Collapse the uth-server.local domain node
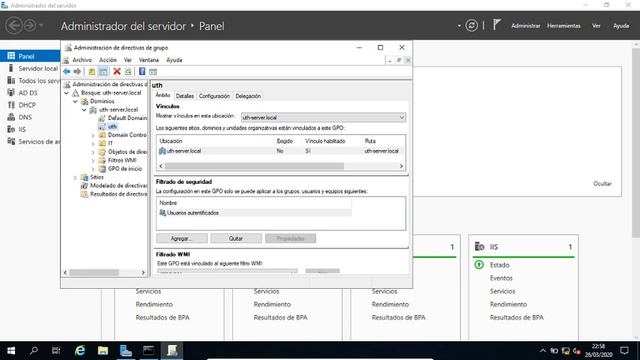Image resolution: width=640 pixels, height=360 pixels. (x=84, y=110)
